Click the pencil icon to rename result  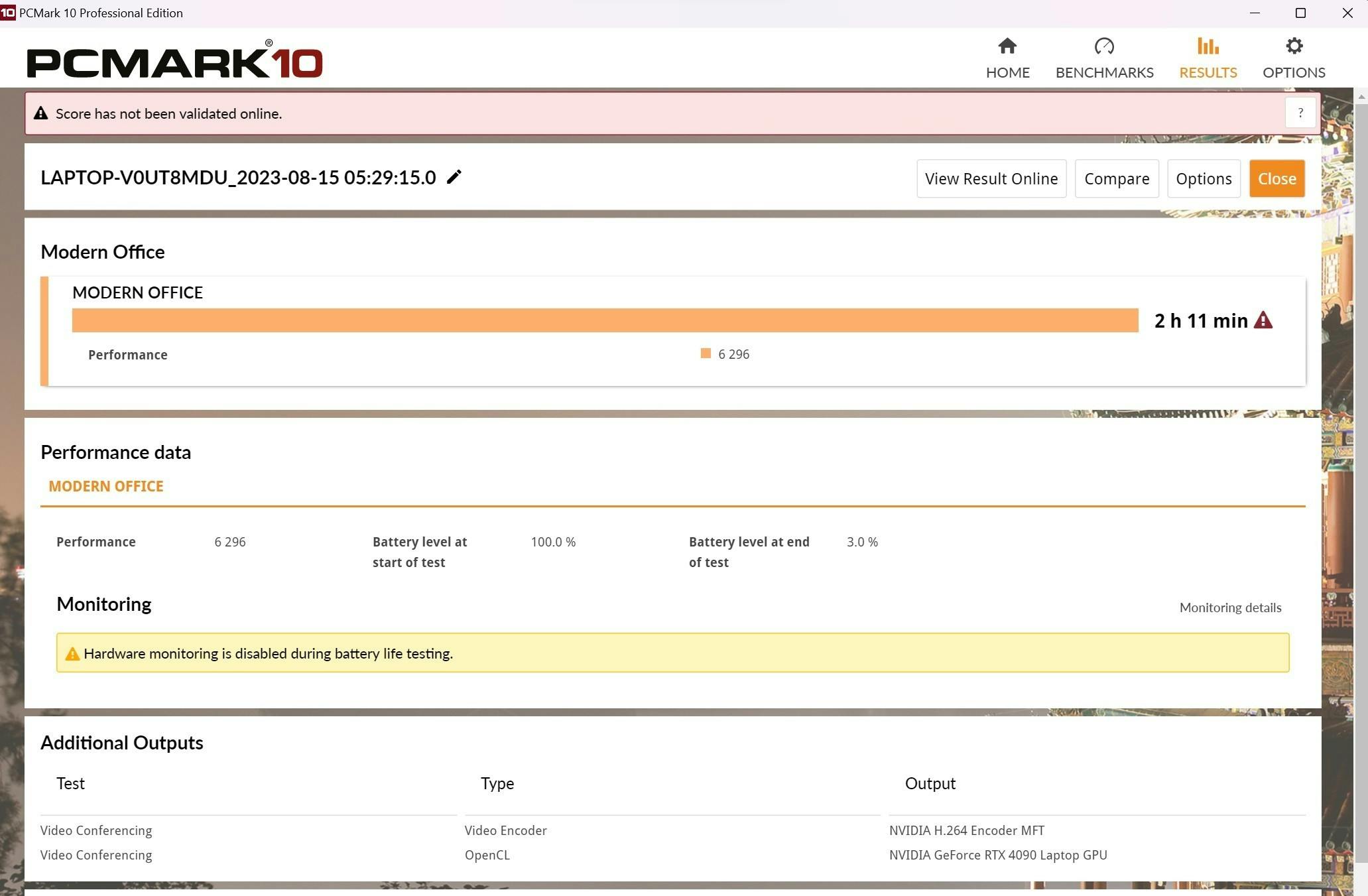(454, 177)
